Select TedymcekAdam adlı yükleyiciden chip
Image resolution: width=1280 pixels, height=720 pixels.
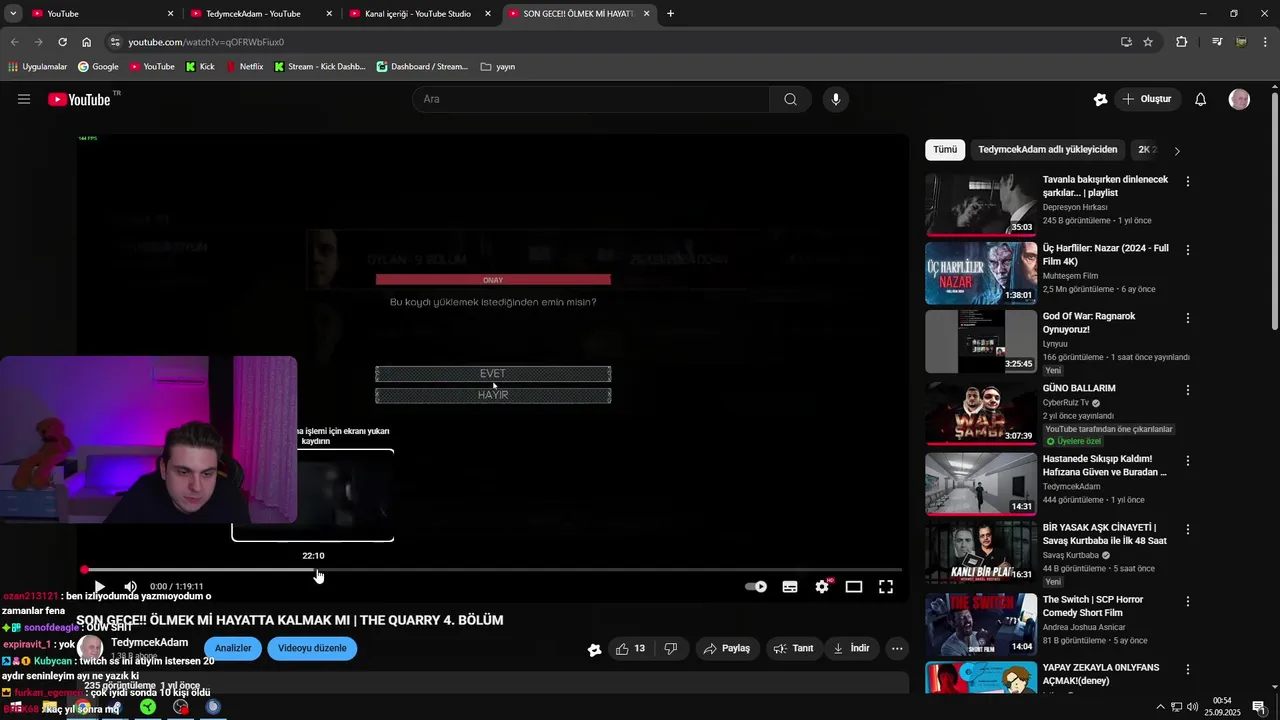click(1048, 150)
